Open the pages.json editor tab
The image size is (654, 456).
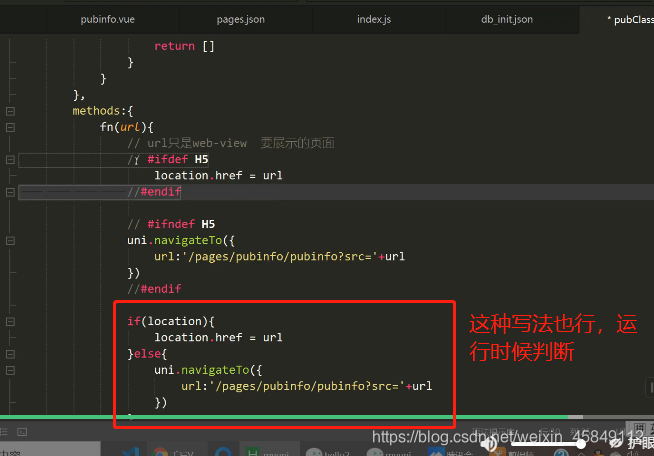(x=241, y=19)
